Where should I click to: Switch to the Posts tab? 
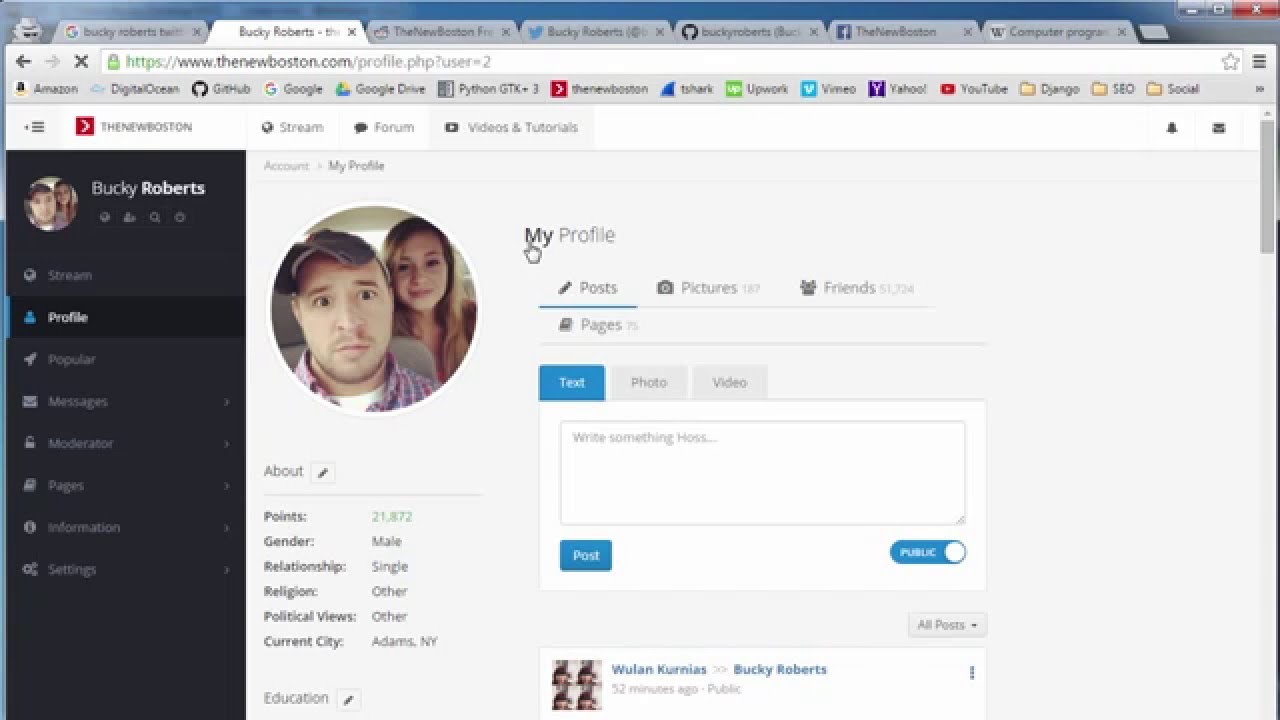tap(588, 288)
